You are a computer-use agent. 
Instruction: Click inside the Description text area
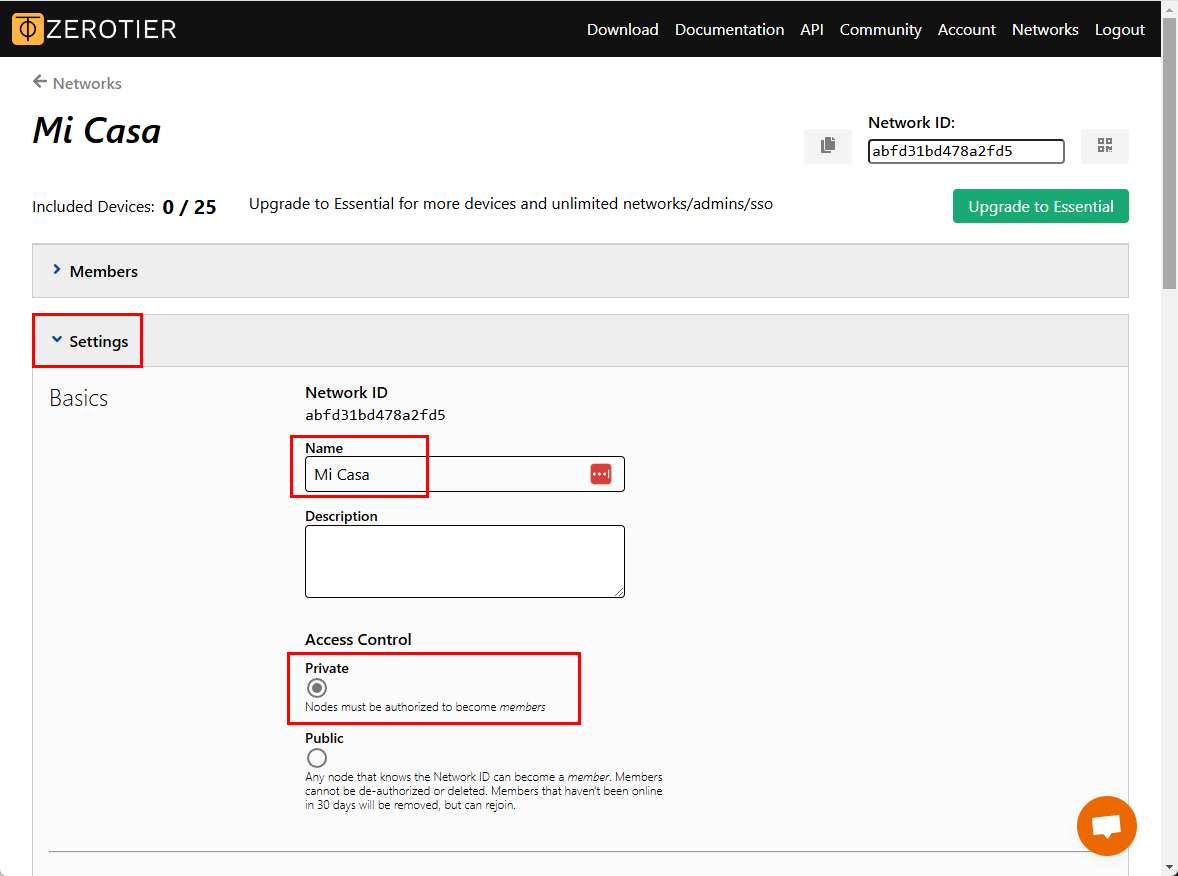coord(464,561)
